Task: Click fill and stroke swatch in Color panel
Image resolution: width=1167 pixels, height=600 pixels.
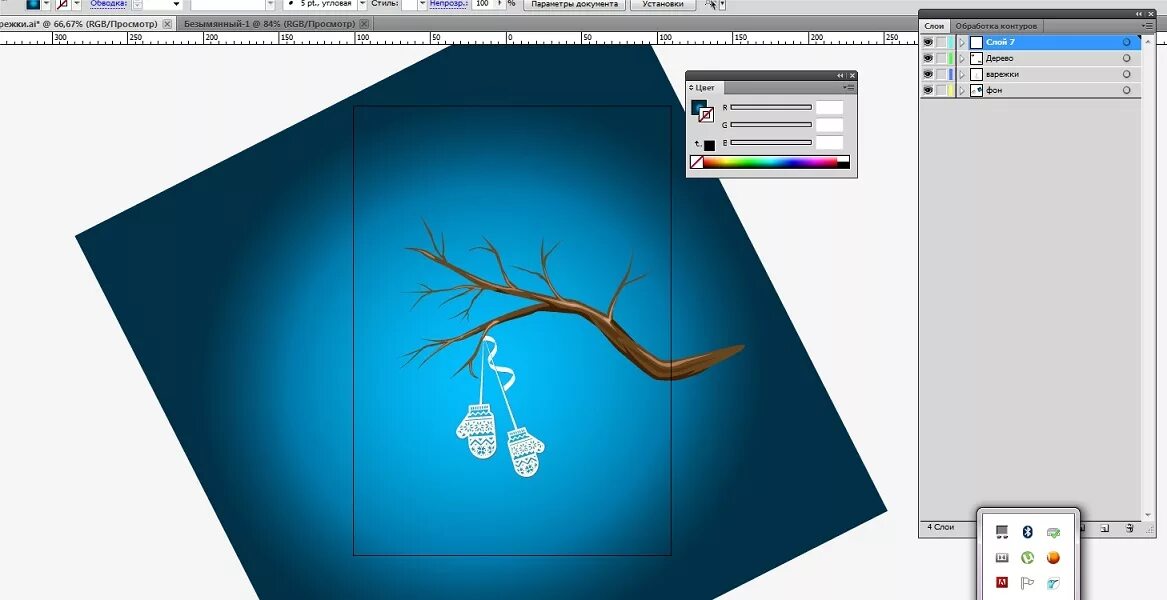Action: [703, 111]
